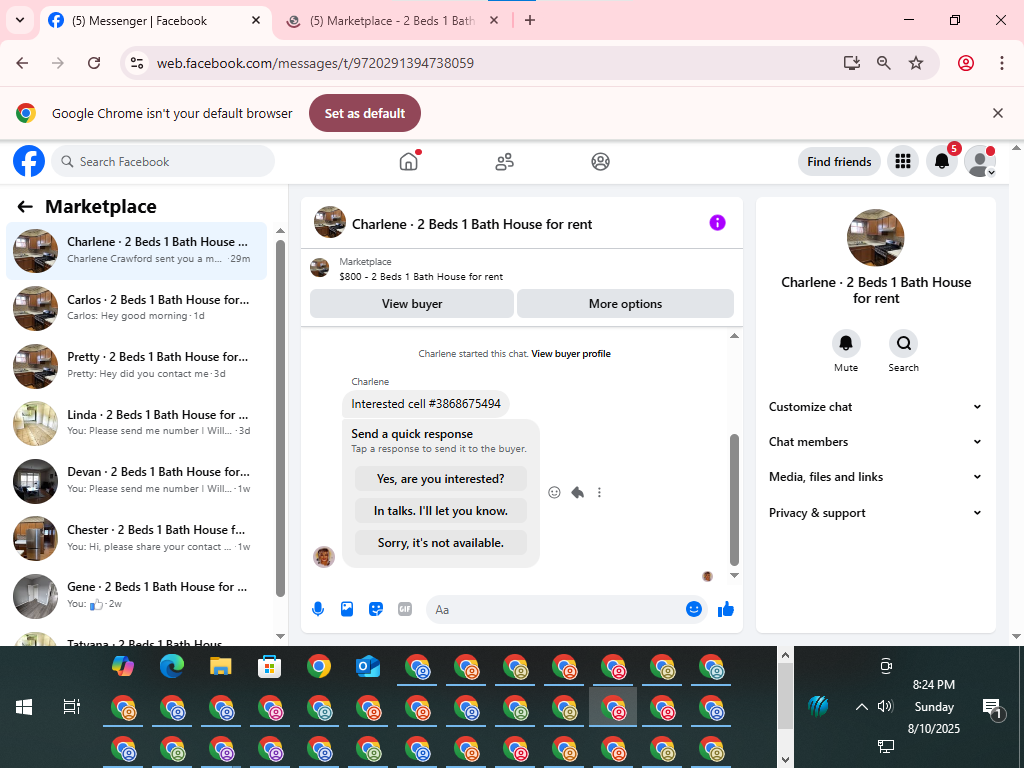Switch to the Messenger | Facebook tab
This screenshot has height=768, width=1024.
[x=156, y=21]
